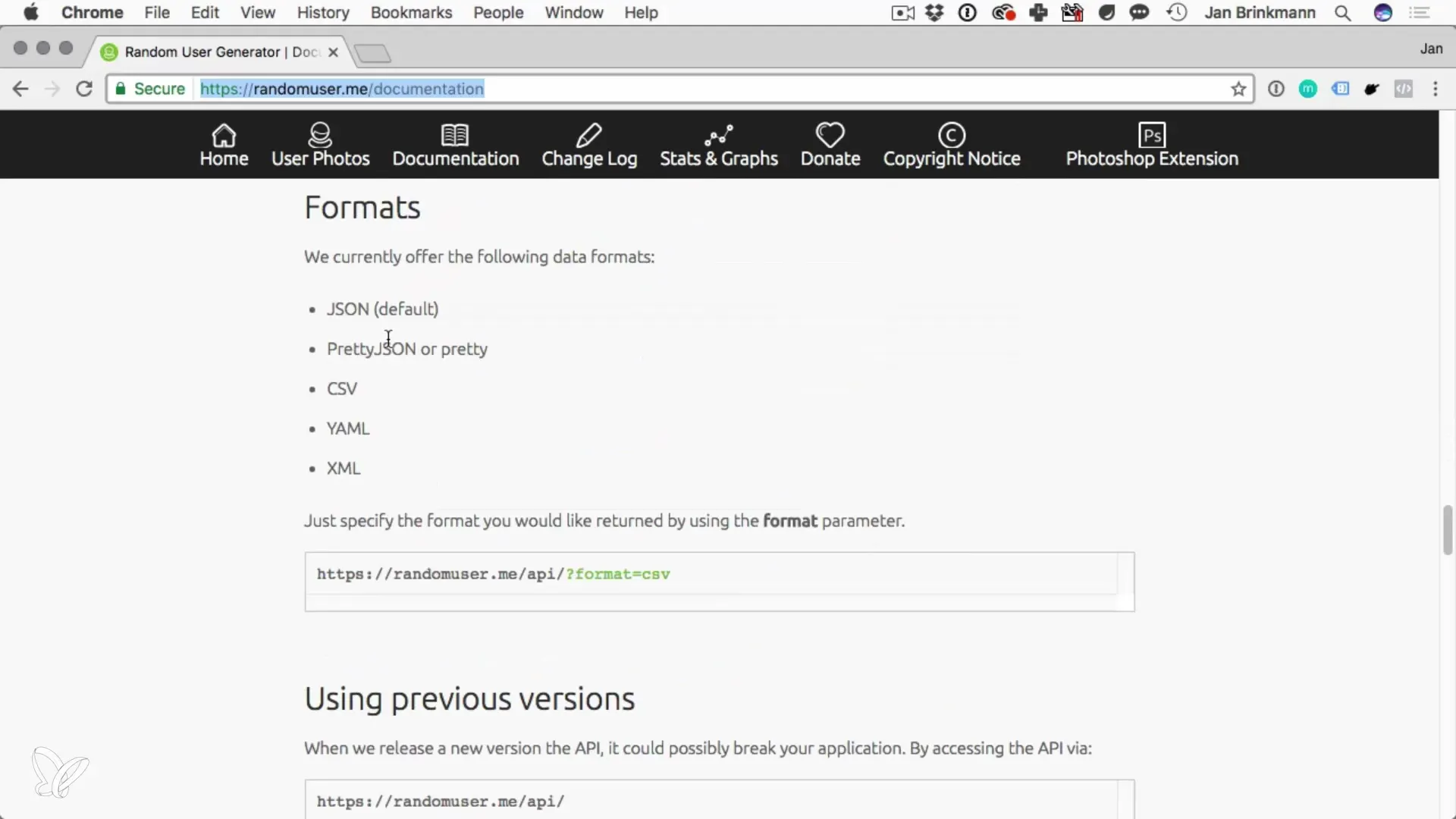Click 'PrettyJSON or pretty' list item
Image resolution: width=1456 pixels, height=819 pixels.
pos(407,349)
